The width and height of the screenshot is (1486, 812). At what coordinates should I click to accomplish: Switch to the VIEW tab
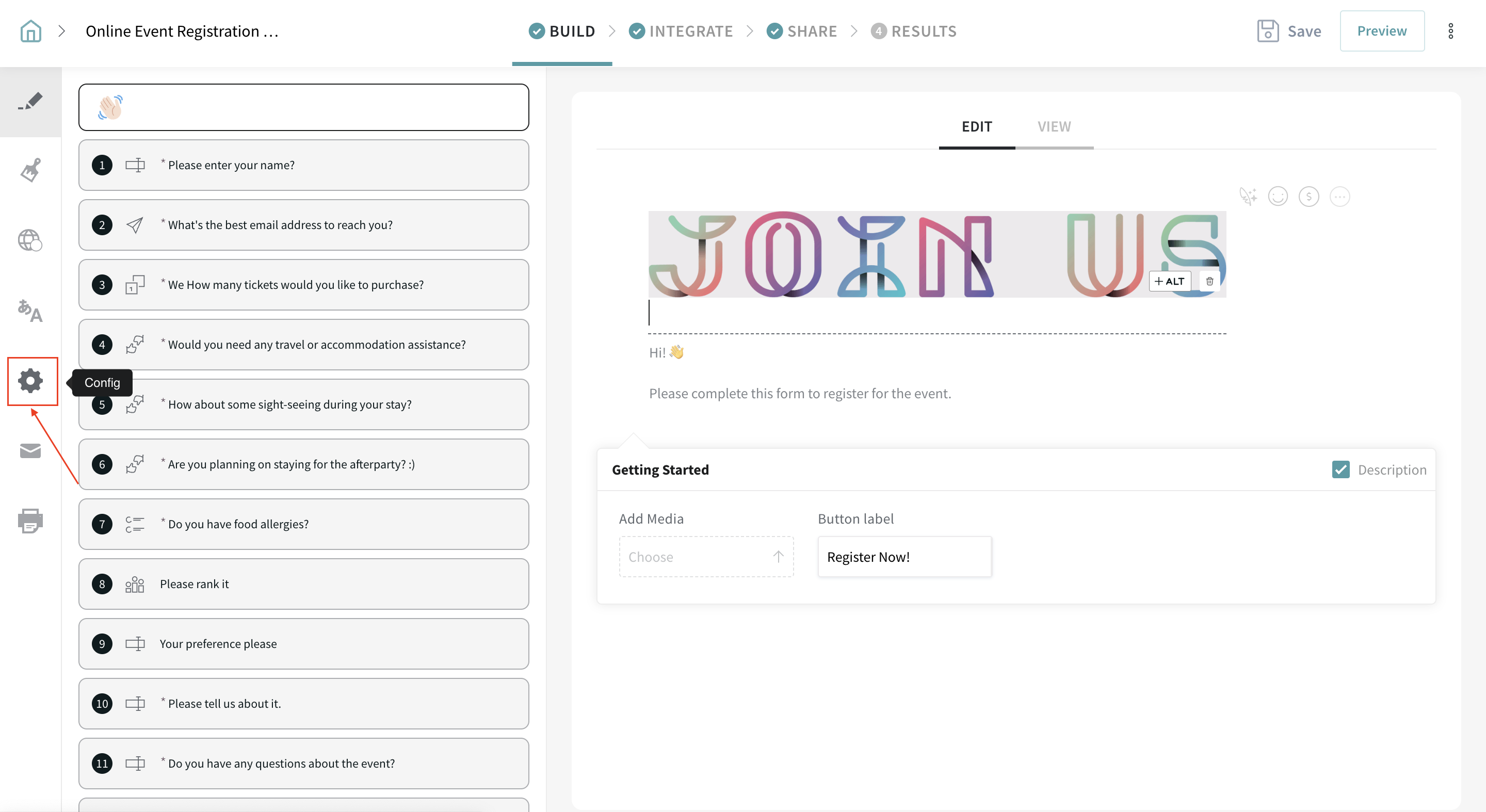pyautogui.click(x=1054, y=126)
